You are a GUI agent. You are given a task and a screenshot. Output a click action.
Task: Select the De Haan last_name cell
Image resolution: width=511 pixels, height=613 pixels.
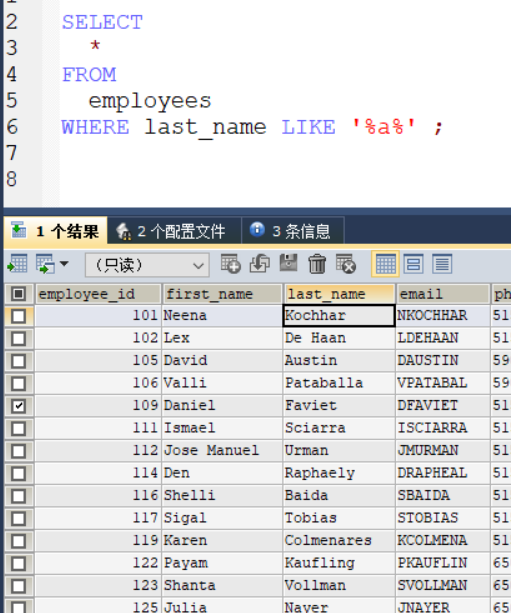[339, 338]
